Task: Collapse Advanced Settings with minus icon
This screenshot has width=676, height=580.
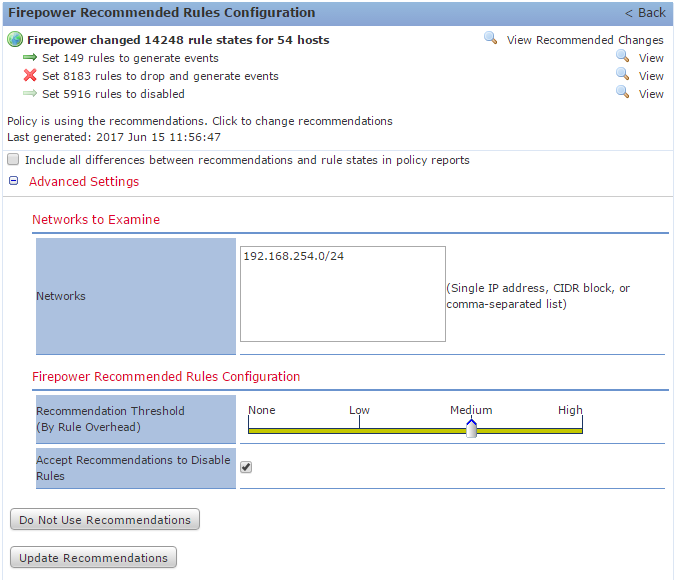Action: tap(13, 181)
